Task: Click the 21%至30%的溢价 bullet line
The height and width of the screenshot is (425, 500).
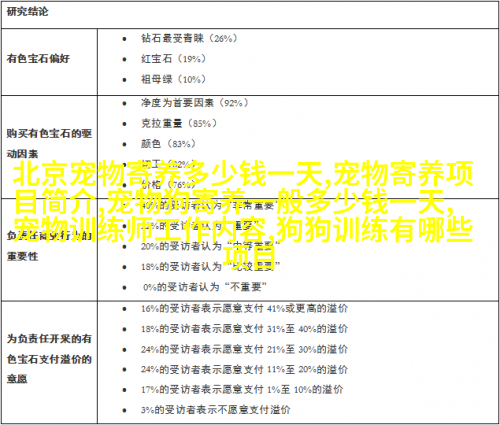Action: coord(244,349)
